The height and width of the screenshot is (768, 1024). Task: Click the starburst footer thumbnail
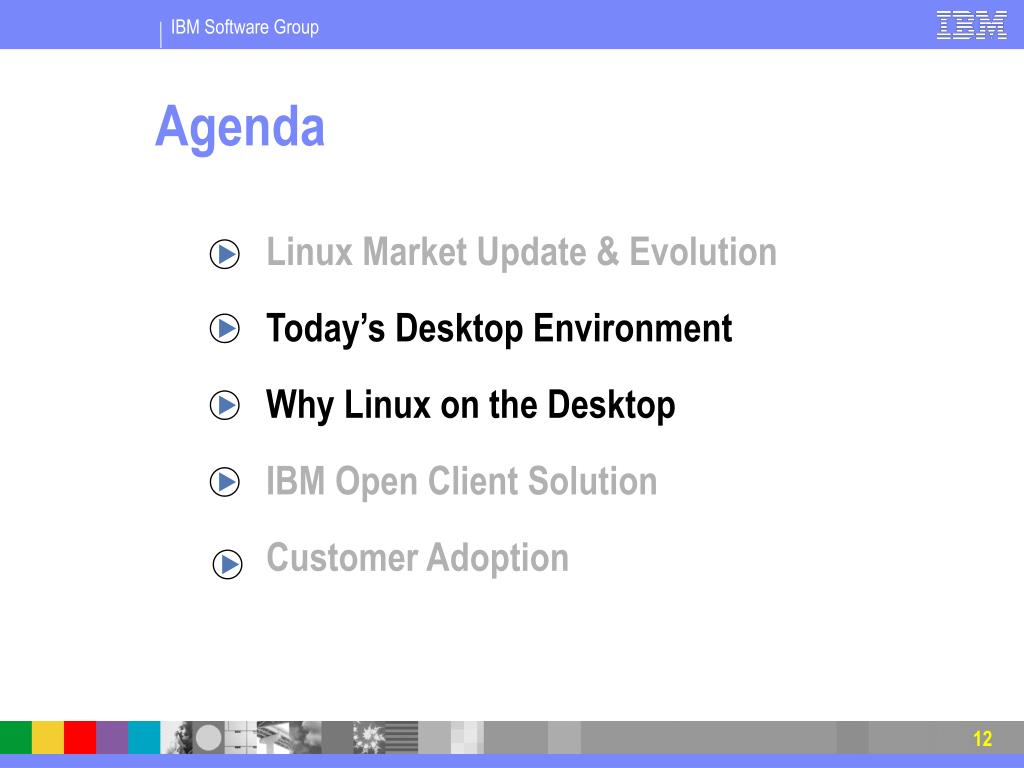point(369,737)
